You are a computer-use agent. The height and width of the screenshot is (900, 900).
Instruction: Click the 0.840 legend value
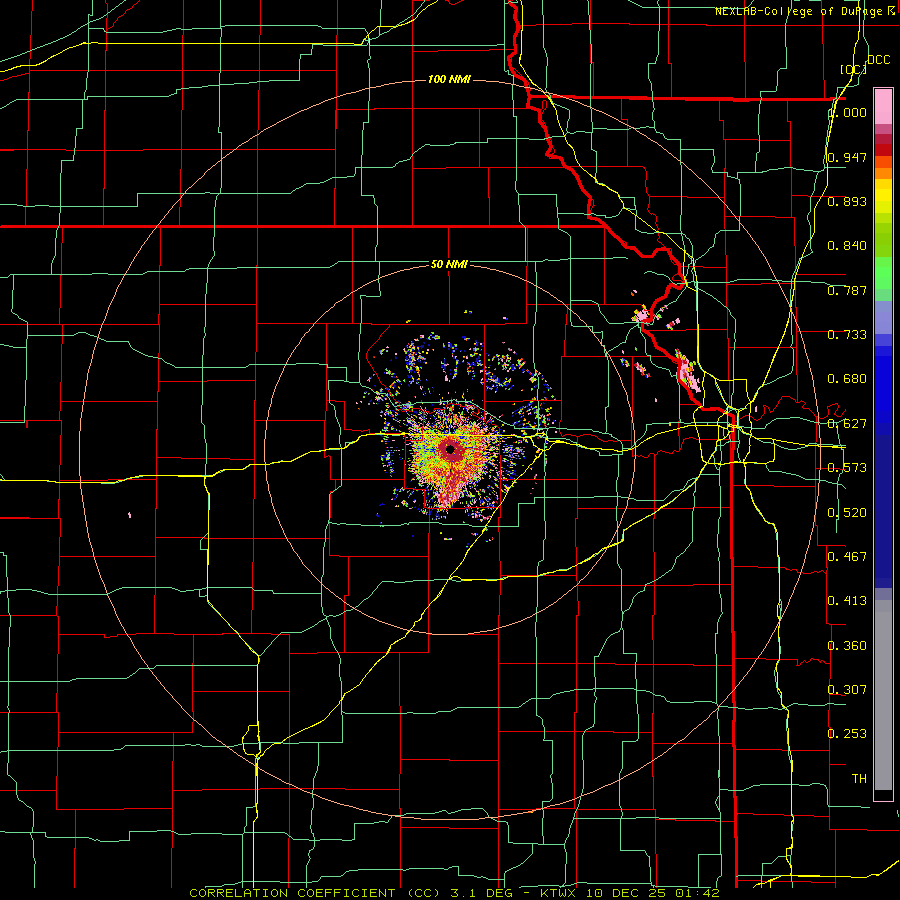(847, 246)
